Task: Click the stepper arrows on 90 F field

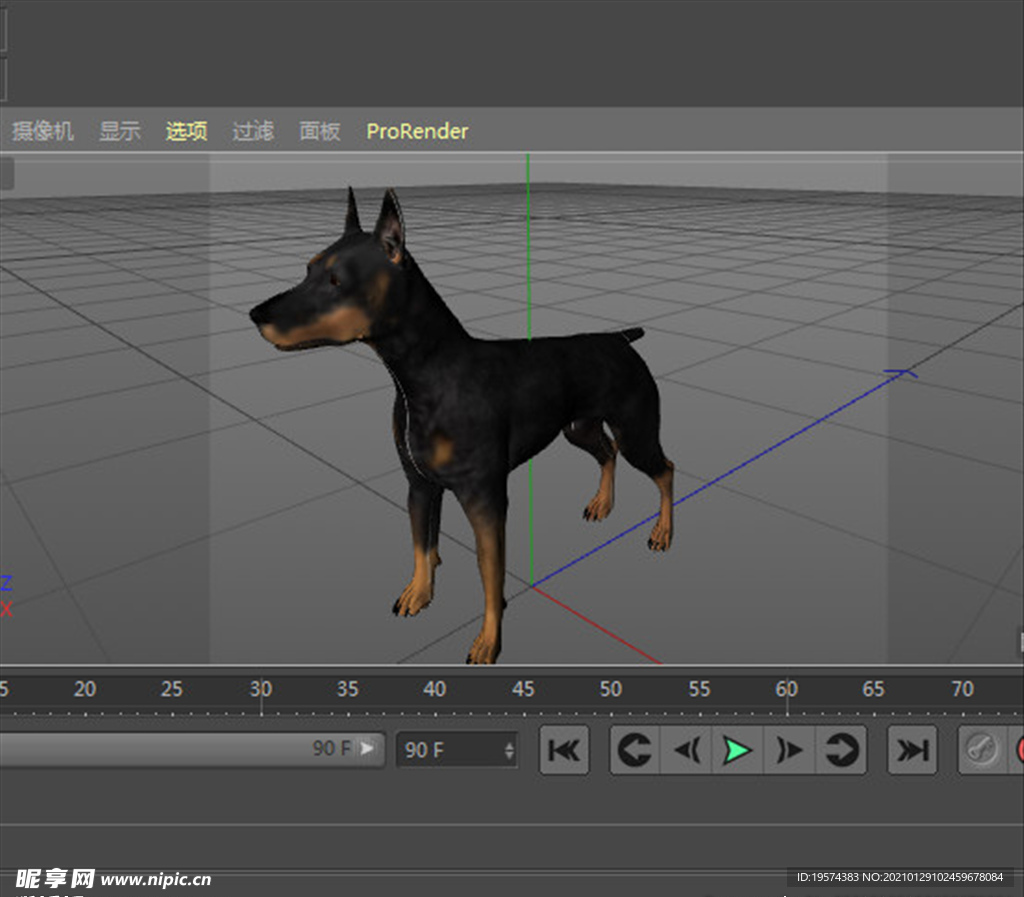Action: point(509,750)
